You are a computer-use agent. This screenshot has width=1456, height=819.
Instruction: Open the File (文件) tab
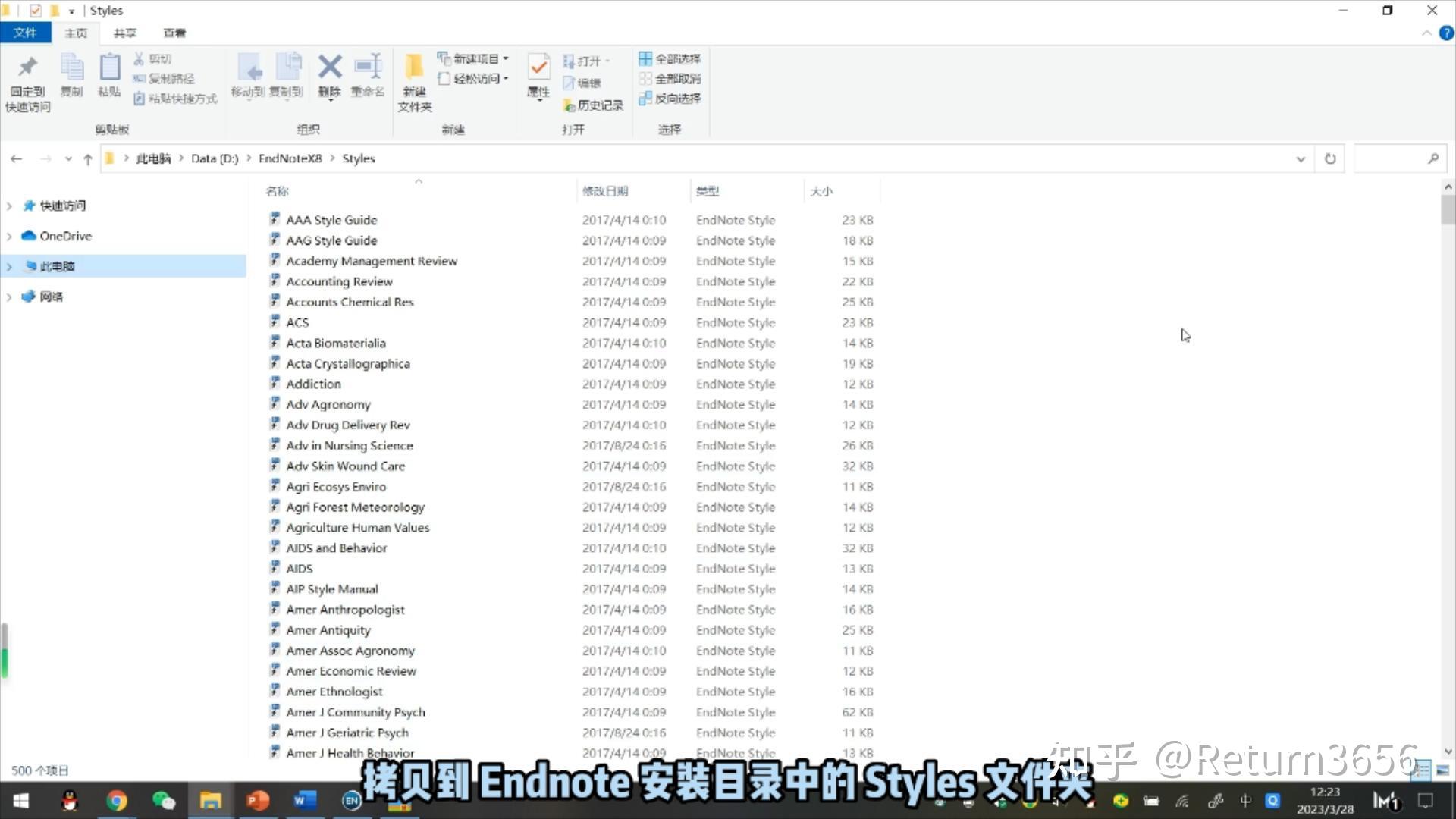click(x=25, y=33)
